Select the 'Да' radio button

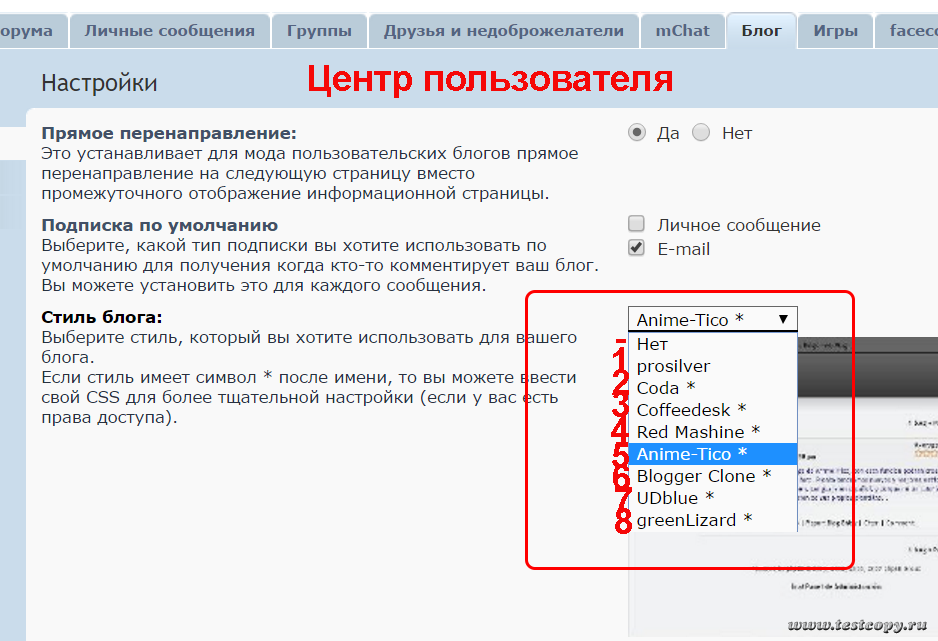[636, 133]
